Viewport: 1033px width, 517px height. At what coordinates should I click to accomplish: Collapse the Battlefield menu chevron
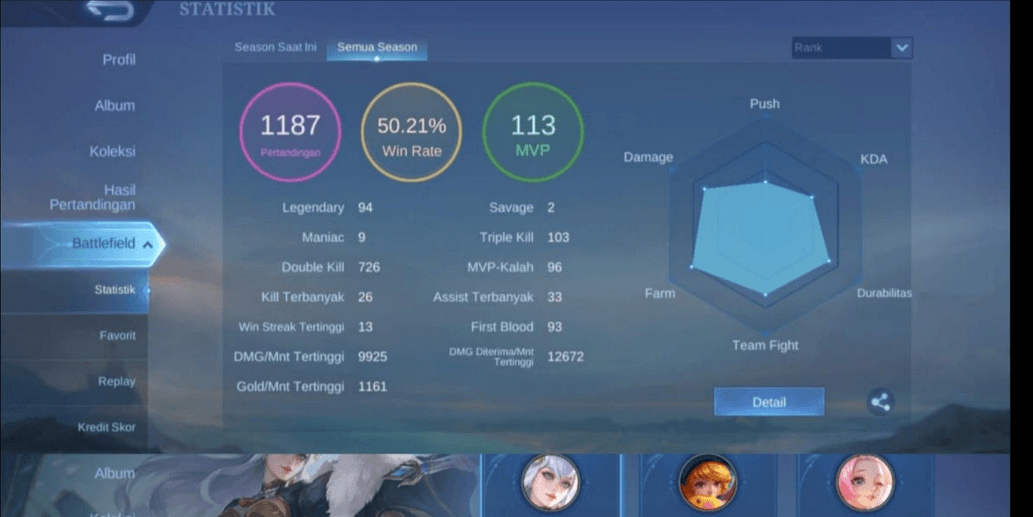click(148, 244)
